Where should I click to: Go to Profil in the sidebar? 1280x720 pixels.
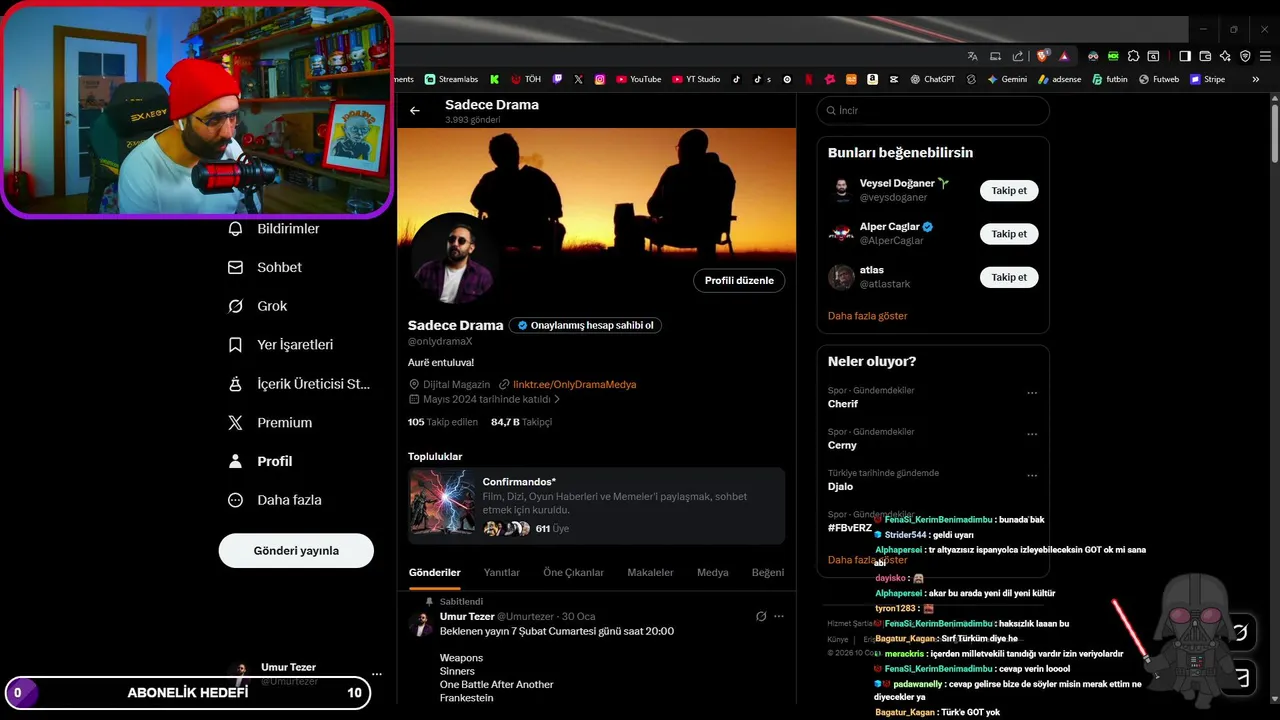260,461
